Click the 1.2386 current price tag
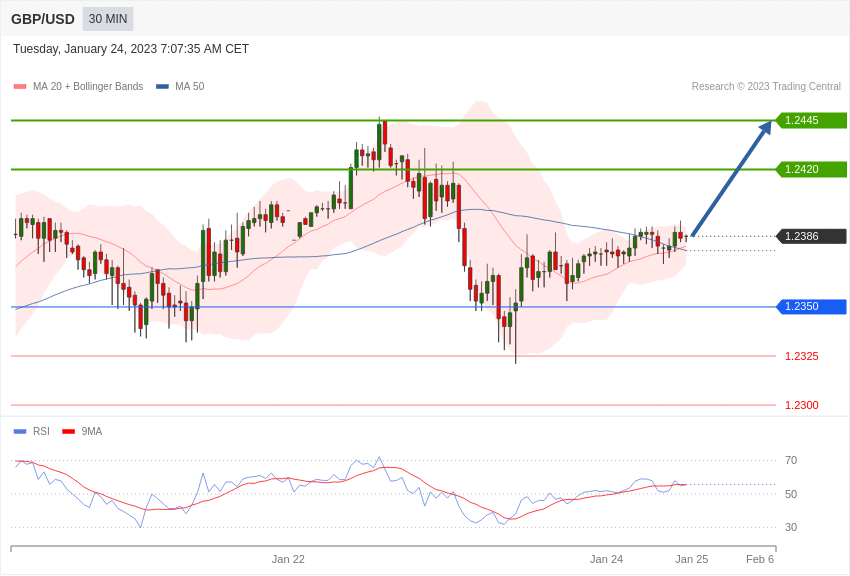Image resolution: width=850 pixels, height=576 pixels. click(x=811, y=236)
